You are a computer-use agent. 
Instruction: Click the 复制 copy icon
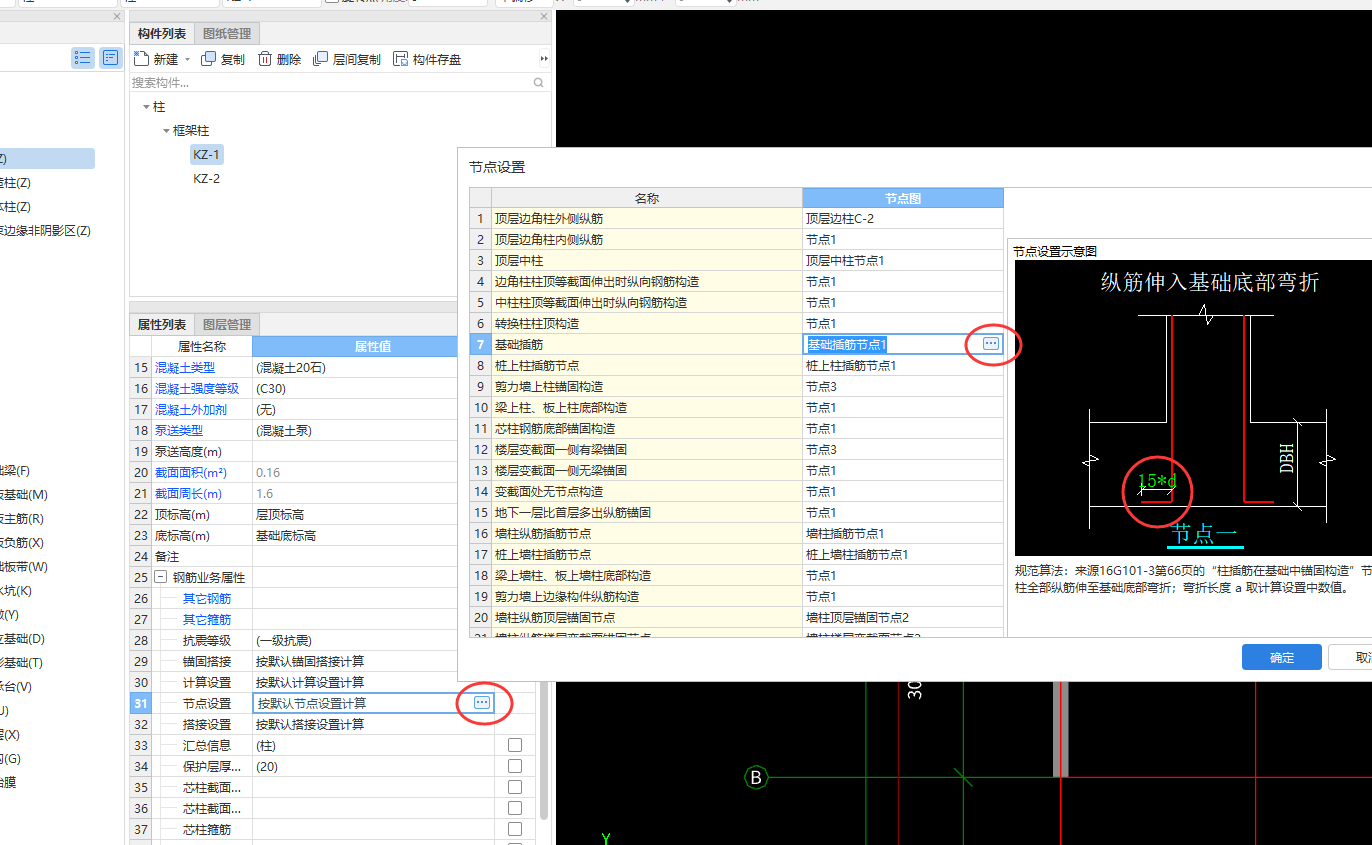coord(209,59)
